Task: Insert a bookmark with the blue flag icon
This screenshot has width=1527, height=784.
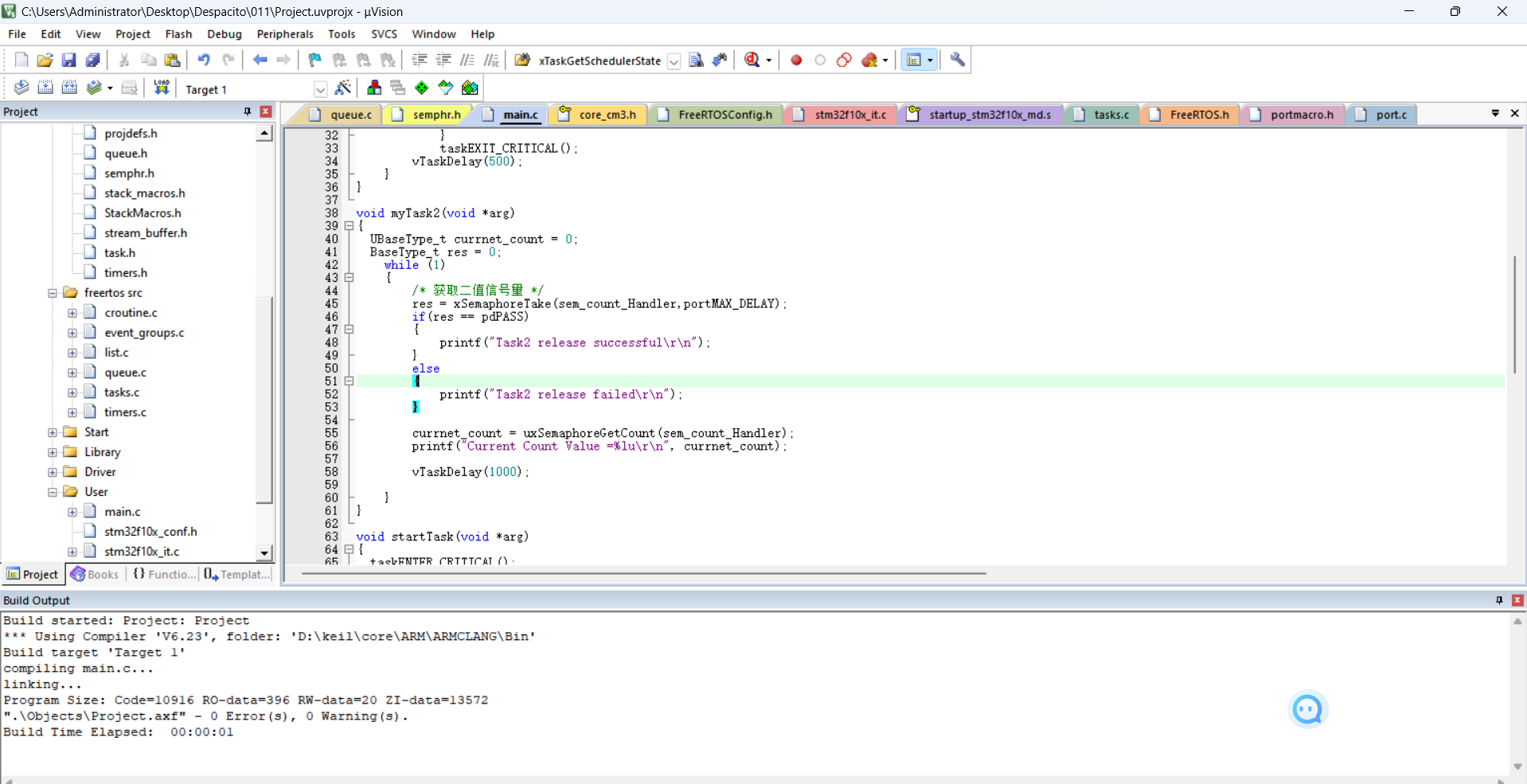Action: coord(315,60)
